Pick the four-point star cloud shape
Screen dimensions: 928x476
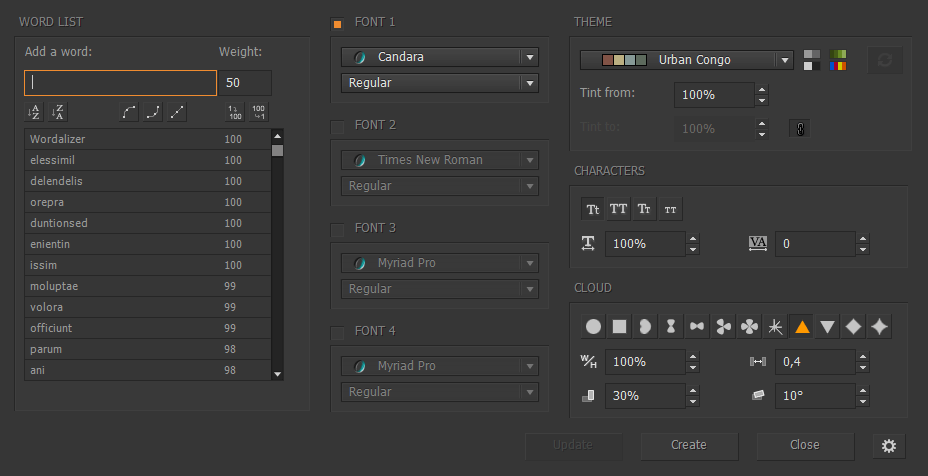pos(879,326)
